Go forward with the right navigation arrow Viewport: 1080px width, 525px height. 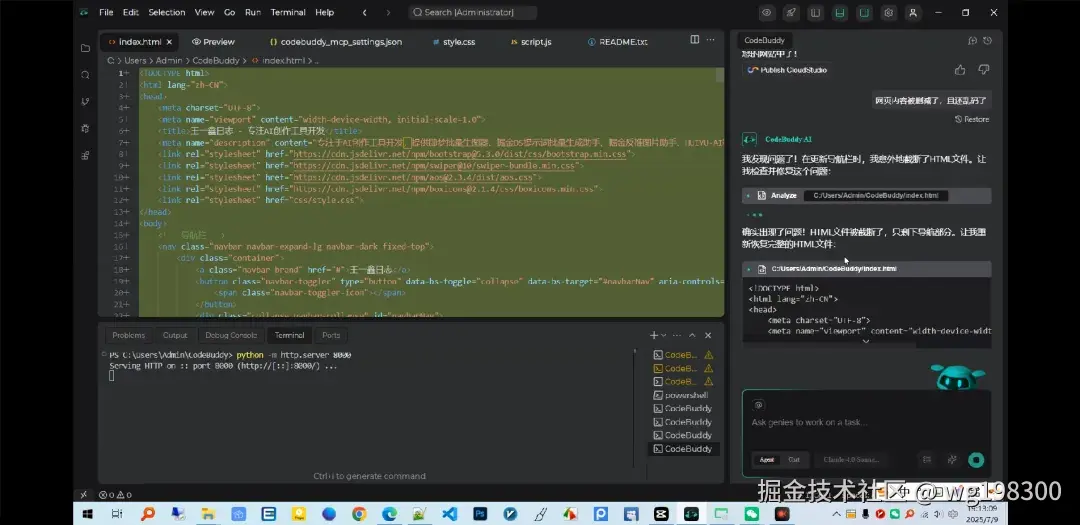pos(388,12)
